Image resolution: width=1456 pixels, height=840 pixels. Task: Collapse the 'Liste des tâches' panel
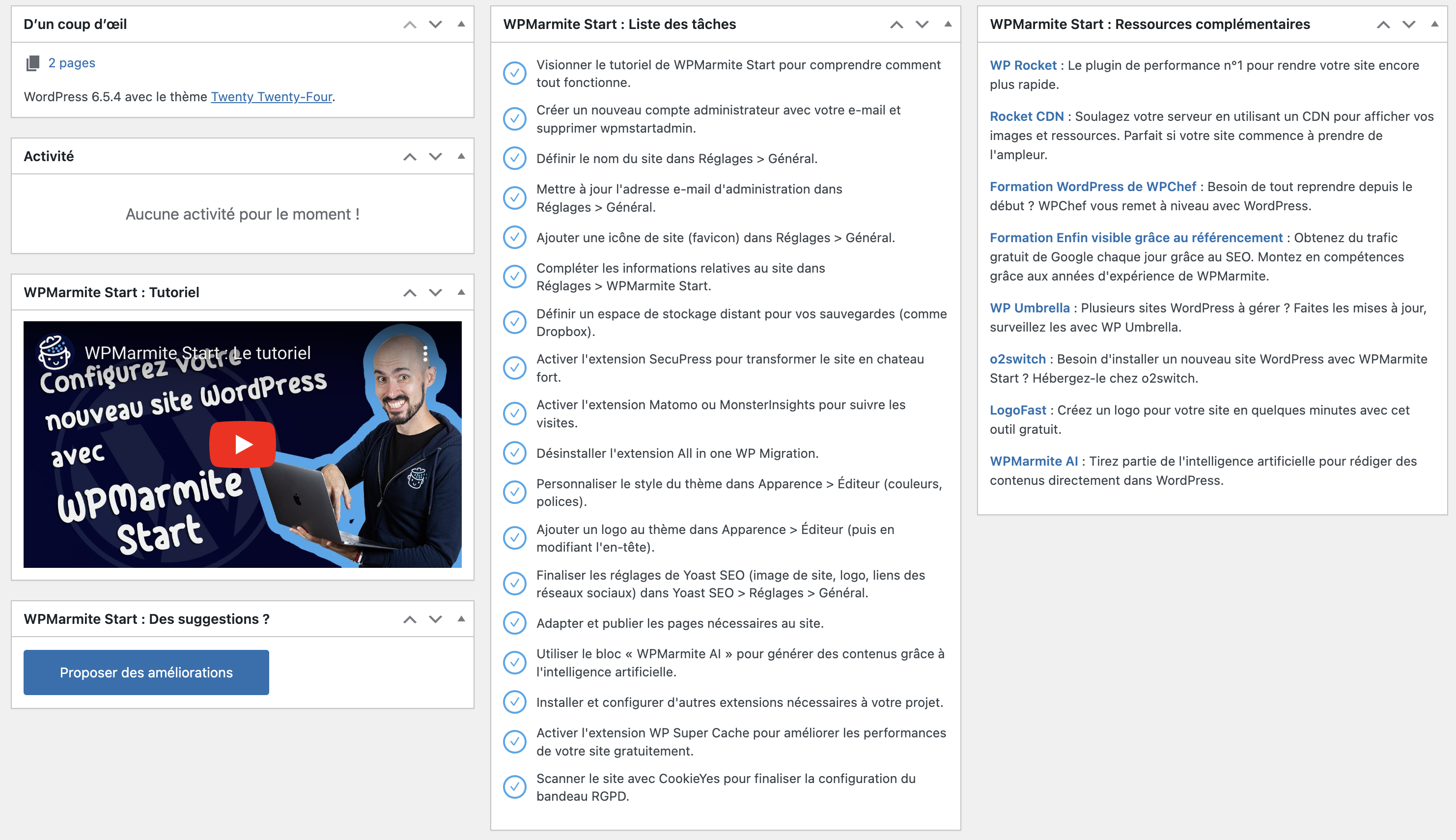point(948,24)
